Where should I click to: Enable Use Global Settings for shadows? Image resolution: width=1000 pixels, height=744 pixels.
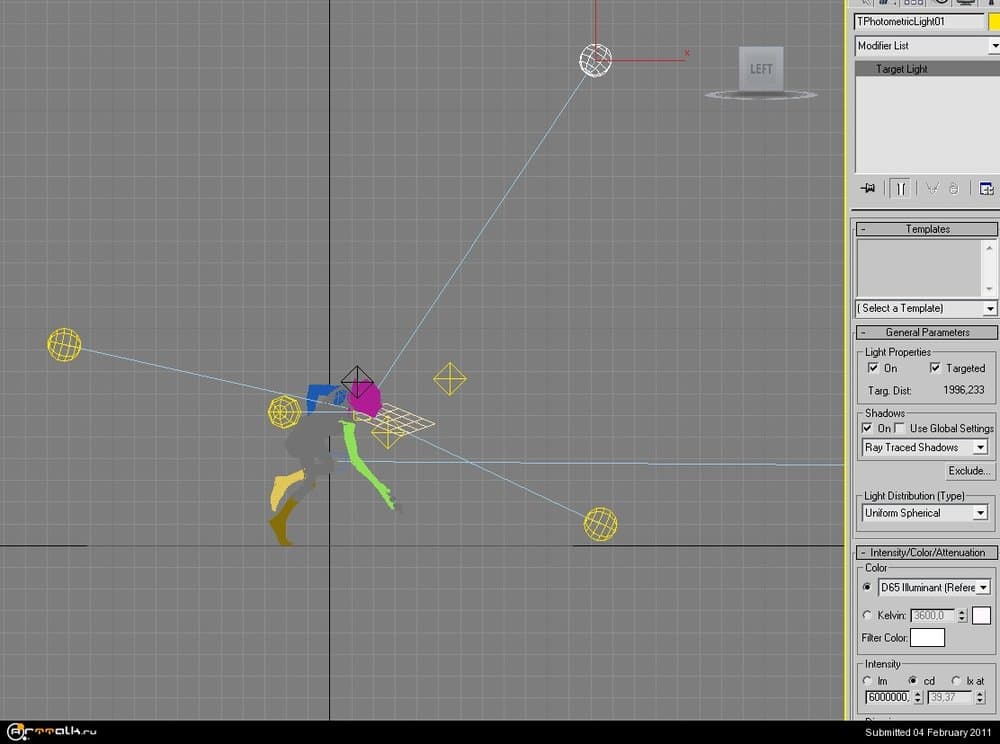coord(901,428)
